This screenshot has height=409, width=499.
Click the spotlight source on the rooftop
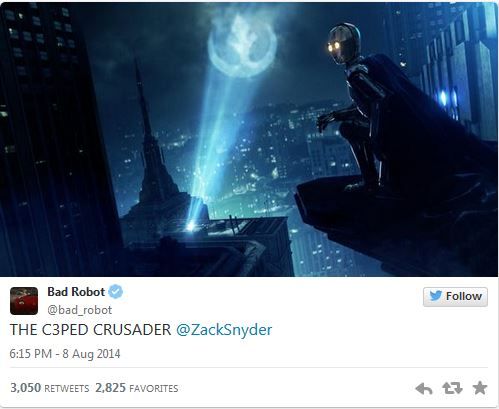coord(191,226)
